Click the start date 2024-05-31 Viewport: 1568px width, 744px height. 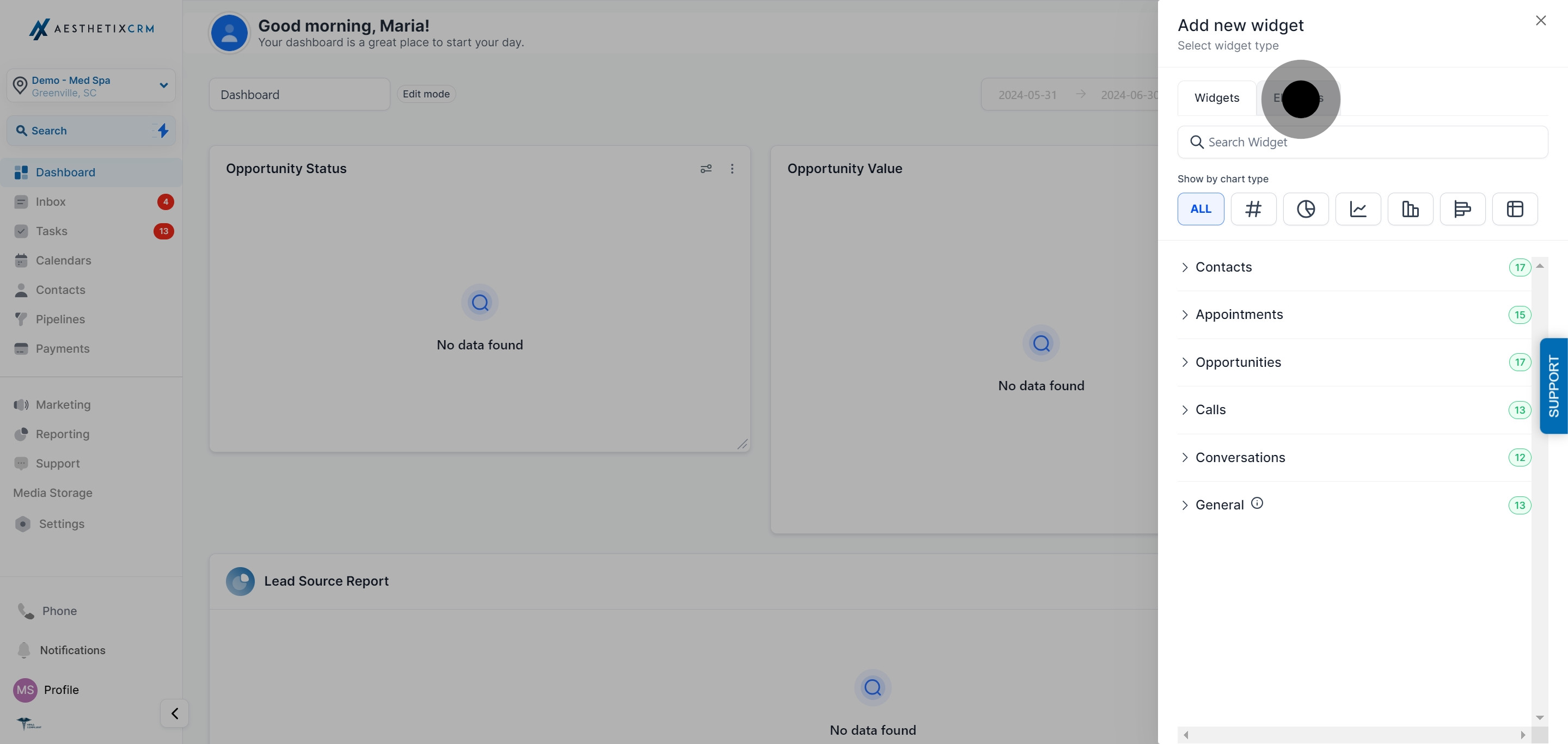click(x=1027, y=95)
